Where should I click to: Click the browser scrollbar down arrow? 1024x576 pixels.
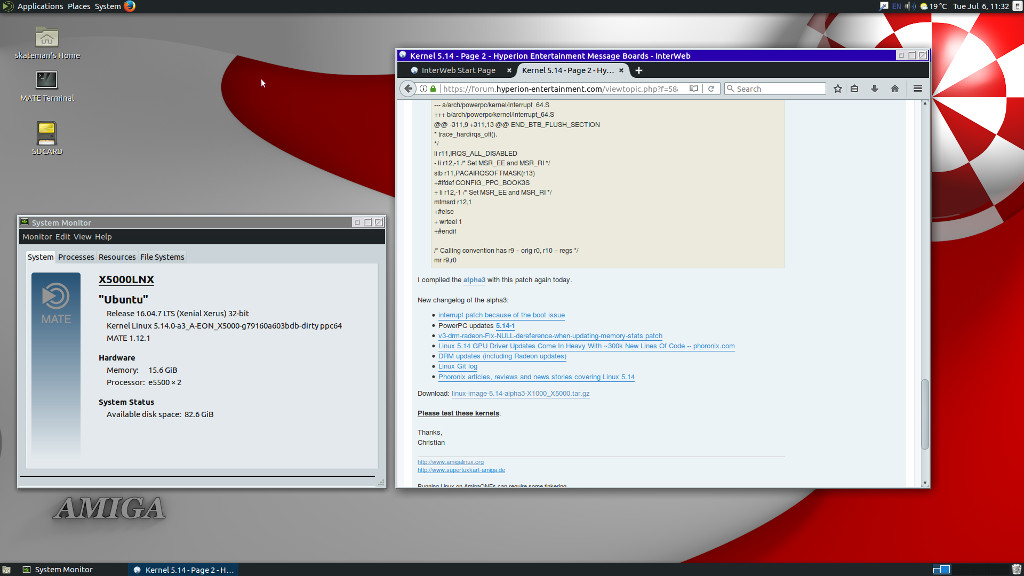point(925,483)
